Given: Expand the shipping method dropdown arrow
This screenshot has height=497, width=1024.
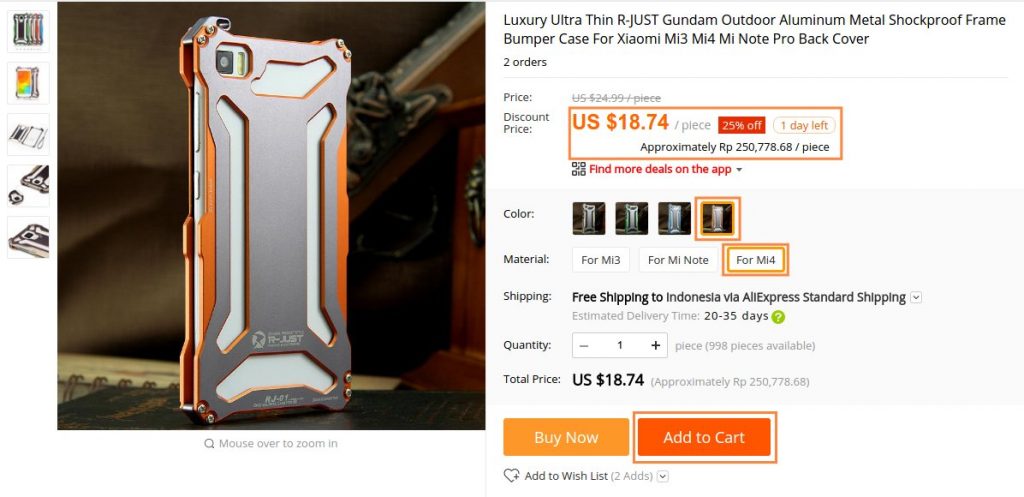Looking at the screenshot, I should [x=916, y=298].
